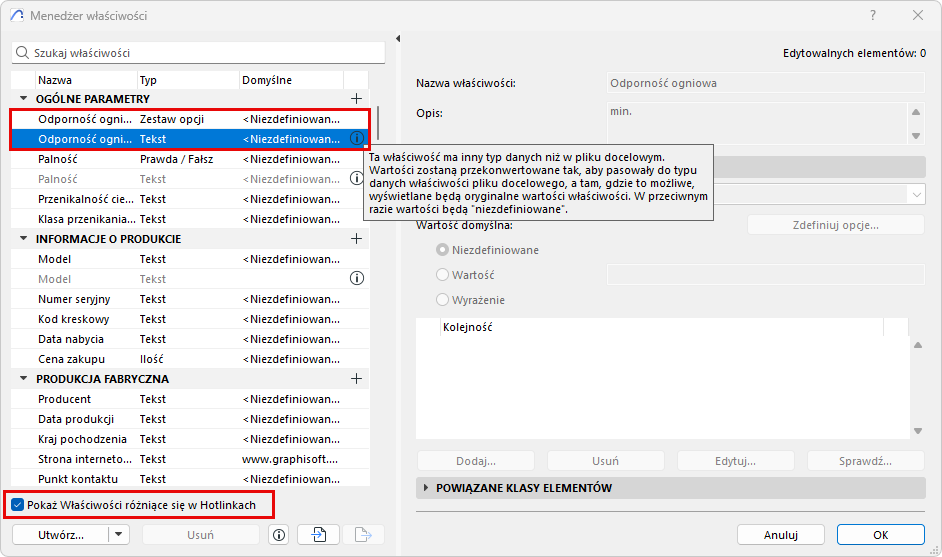Click the Szukaj właściwości search field
The height and width of the screenshot is (557, 942).
click(198, 53)
